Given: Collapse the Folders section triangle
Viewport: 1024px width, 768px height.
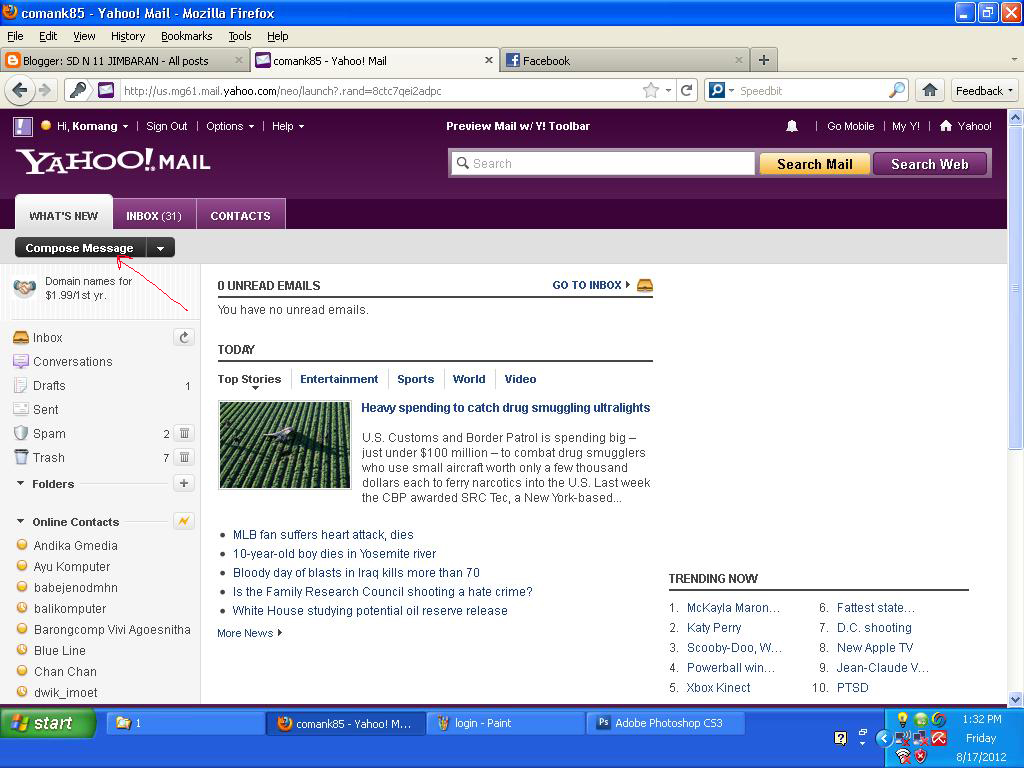Looking at the screenshot, I should (x=20, y=483).
